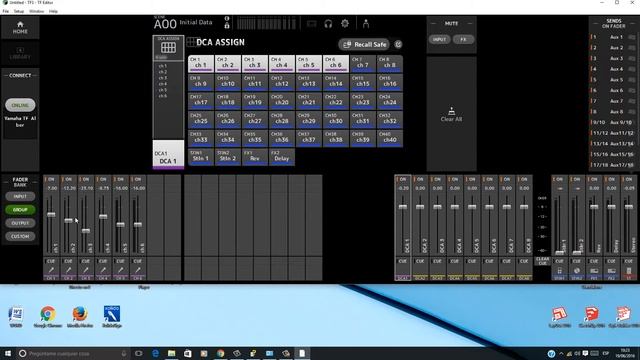640x360 pixels.
Task: Open Google Chrome desktop shortcut
Action: (48, 317)
